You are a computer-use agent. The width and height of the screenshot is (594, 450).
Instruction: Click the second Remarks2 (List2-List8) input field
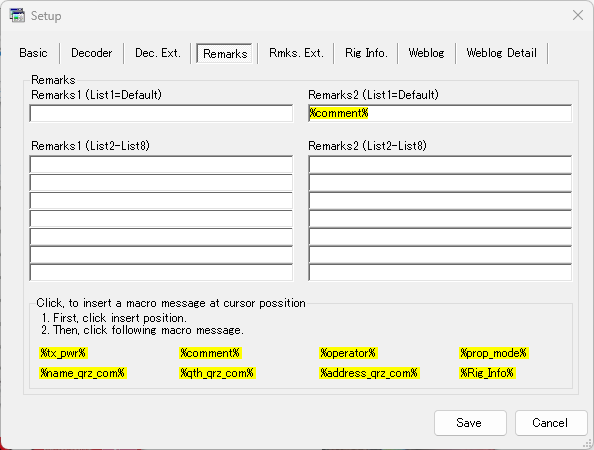click(x=440, y=183)
